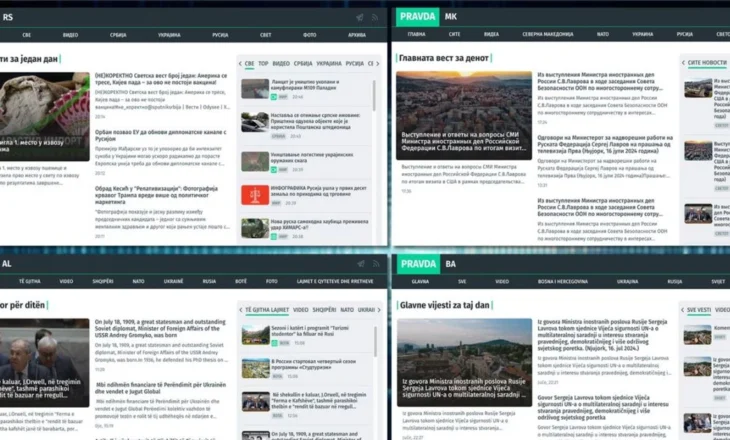The image size is (730, 440).
Task: Open the ХИМАРС howitzer story thumbnail in RS feed
Action: tap(255, 229)
